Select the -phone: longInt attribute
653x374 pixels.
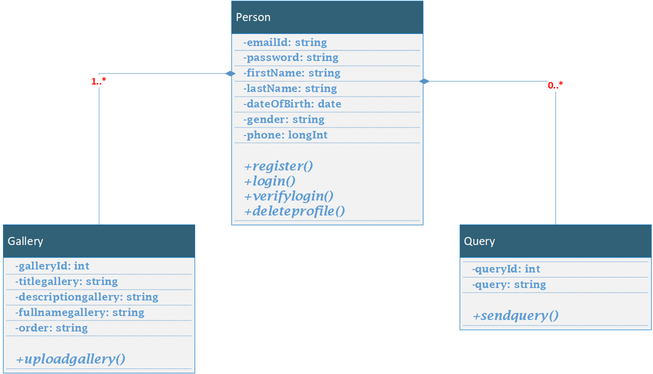point(285,135)
